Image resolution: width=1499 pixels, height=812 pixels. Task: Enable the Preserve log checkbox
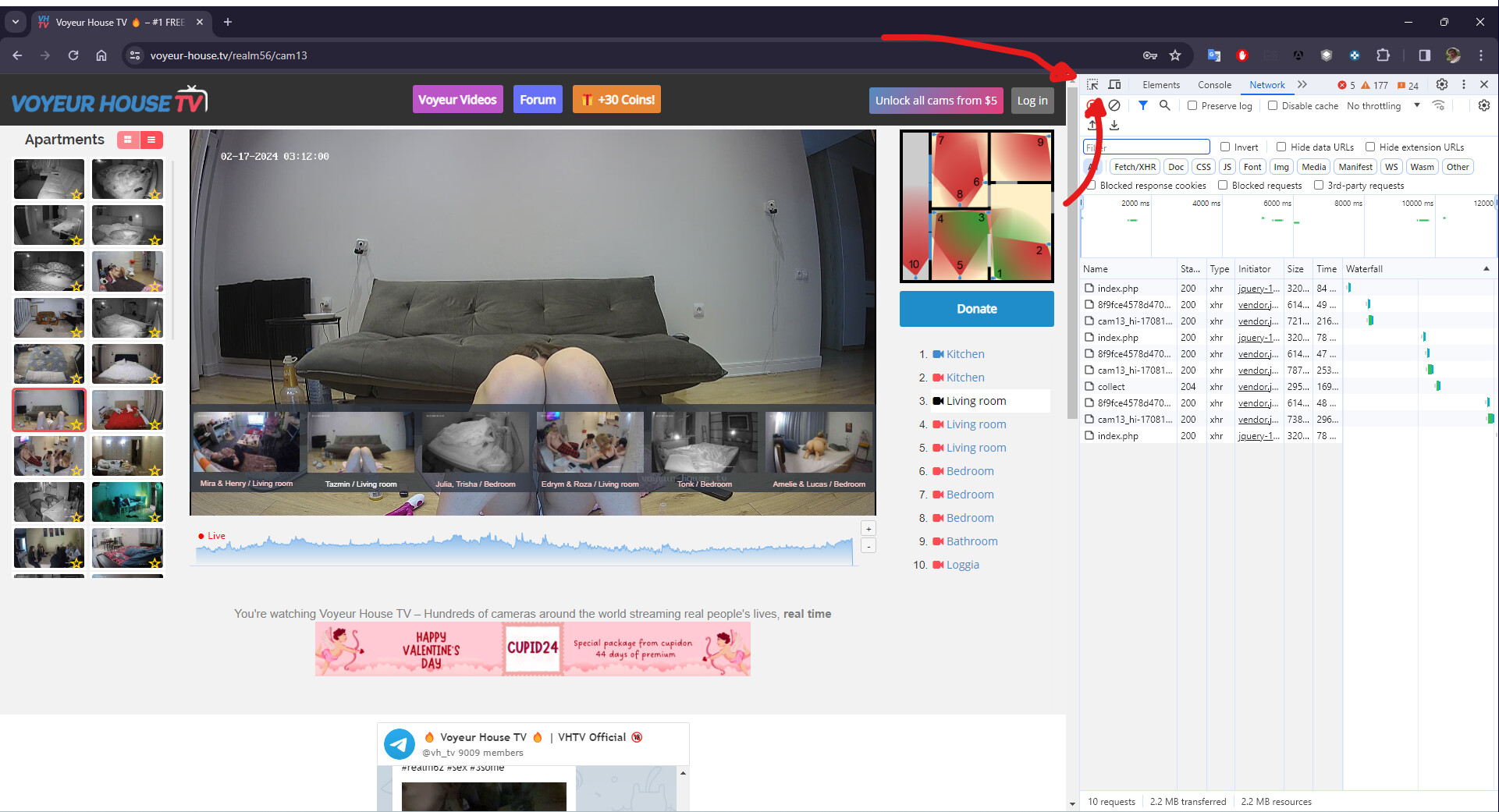coord(1192,106)
